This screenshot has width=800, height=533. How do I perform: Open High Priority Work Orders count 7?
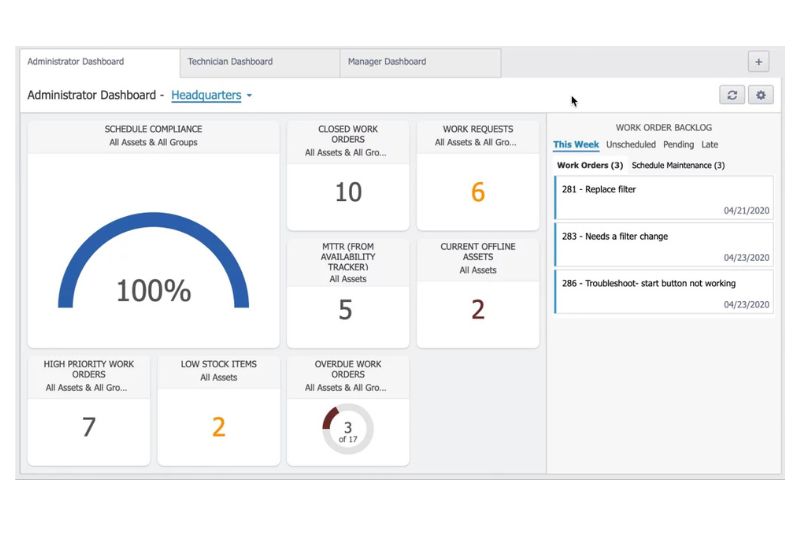89,427
